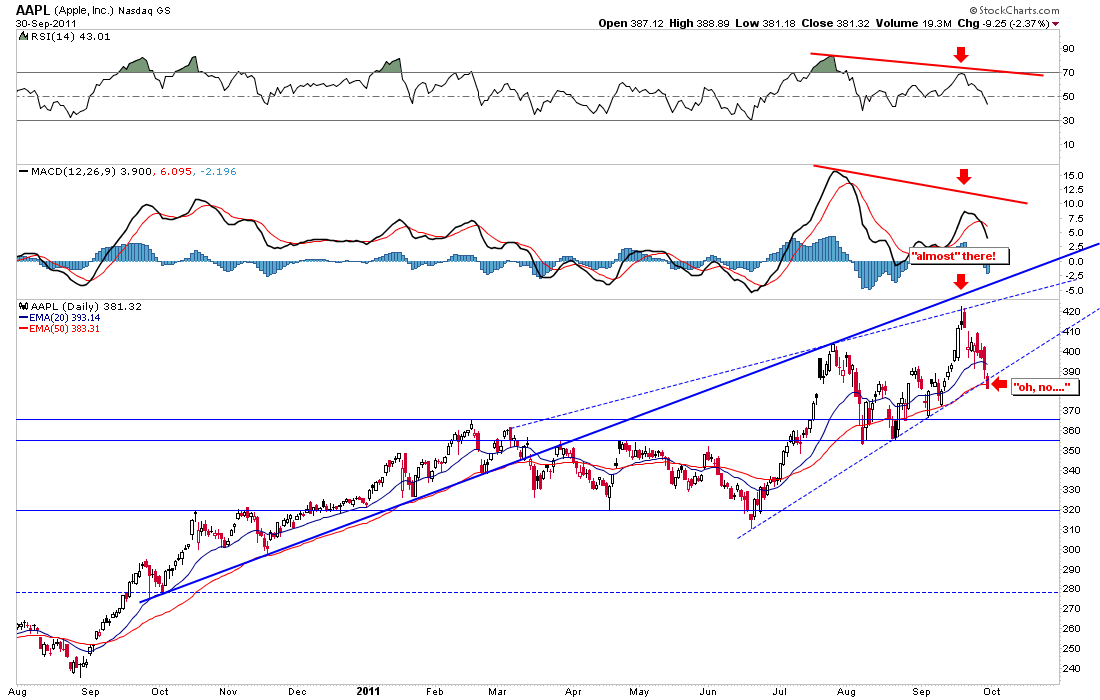The height and width of the screenshot is (700, 1100).
Task: Click the Mar label on time axis
Action: (x=497, y=692)
